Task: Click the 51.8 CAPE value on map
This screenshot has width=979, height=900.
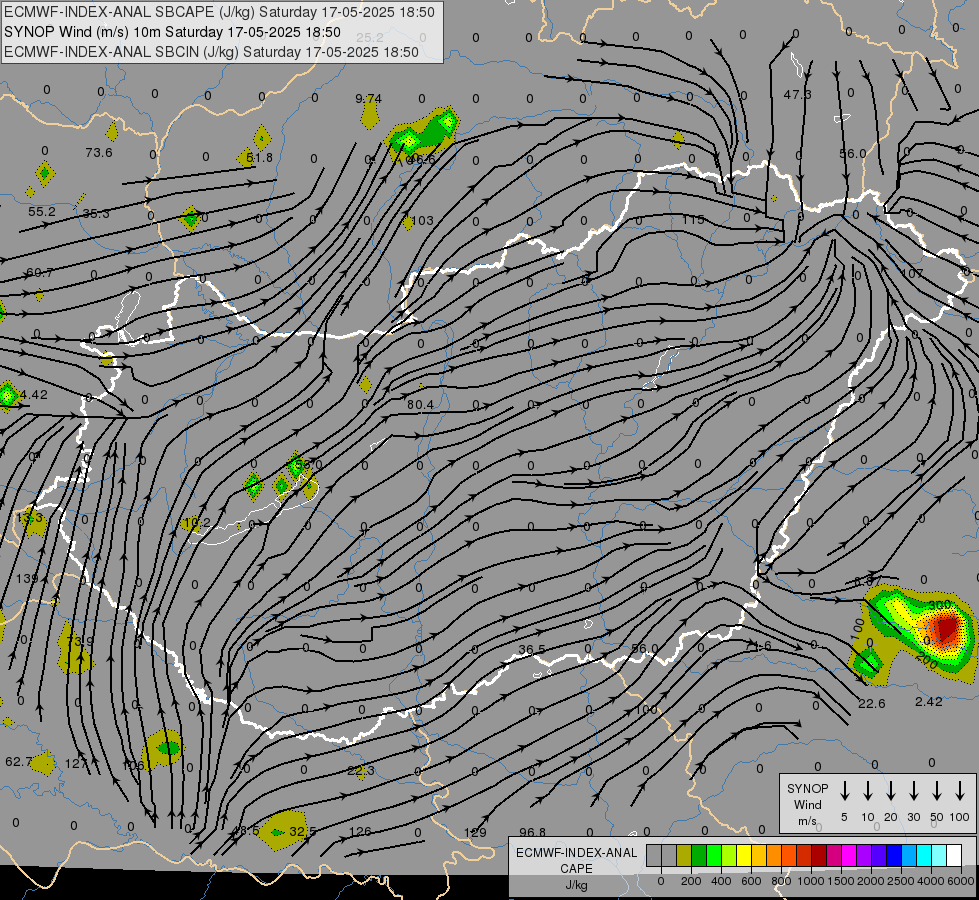Action: [260, 157]
